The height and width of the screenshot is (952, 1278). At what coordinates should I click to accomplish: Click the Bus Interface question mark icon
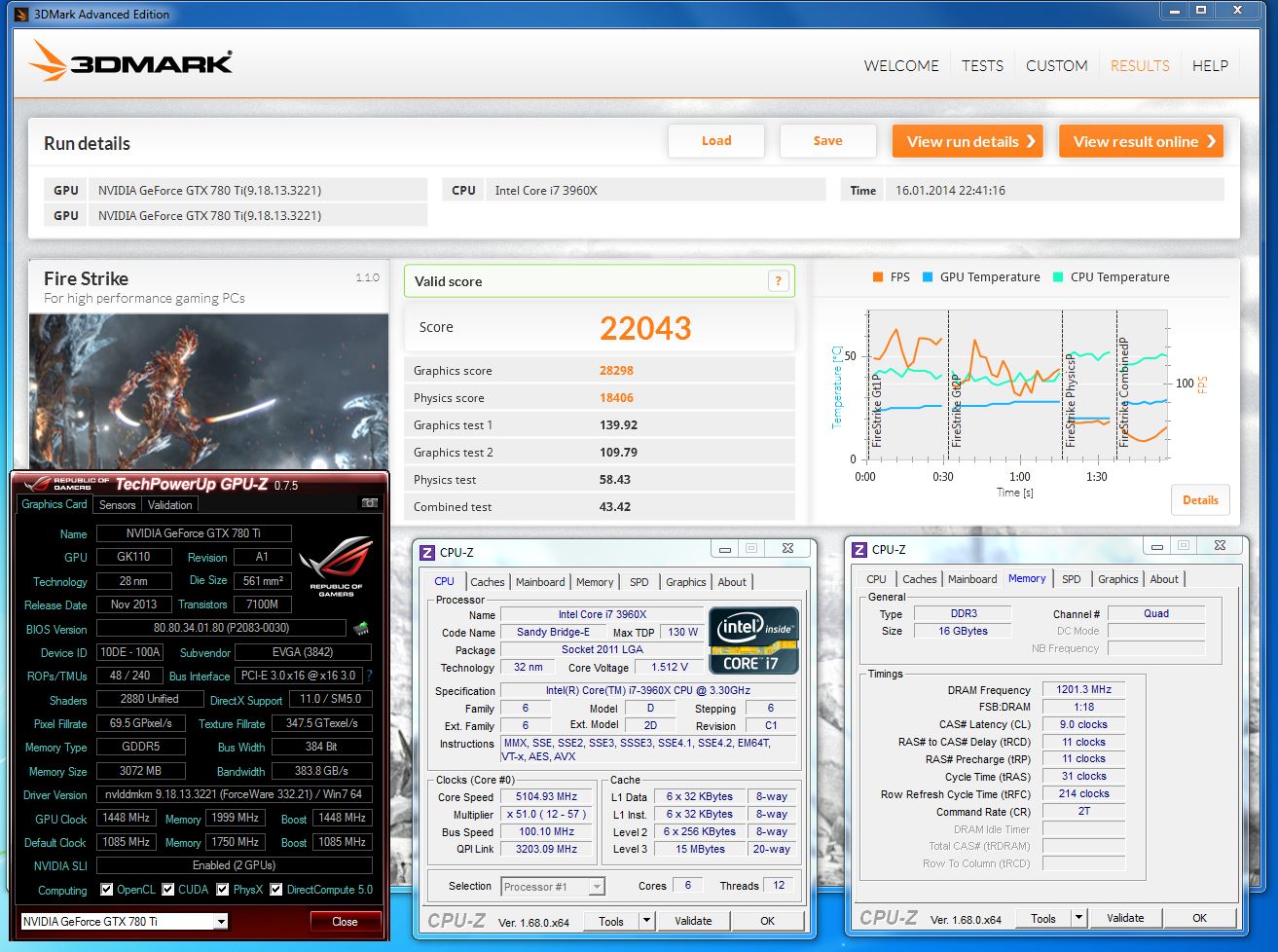coord(369,676)
